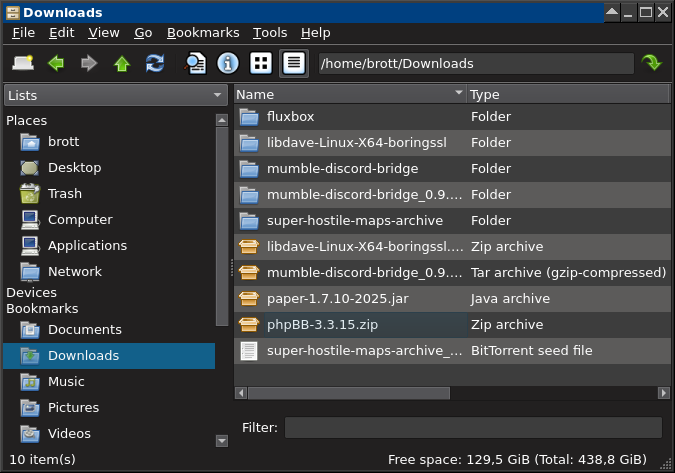Open file search tool icon

(195, 63)
